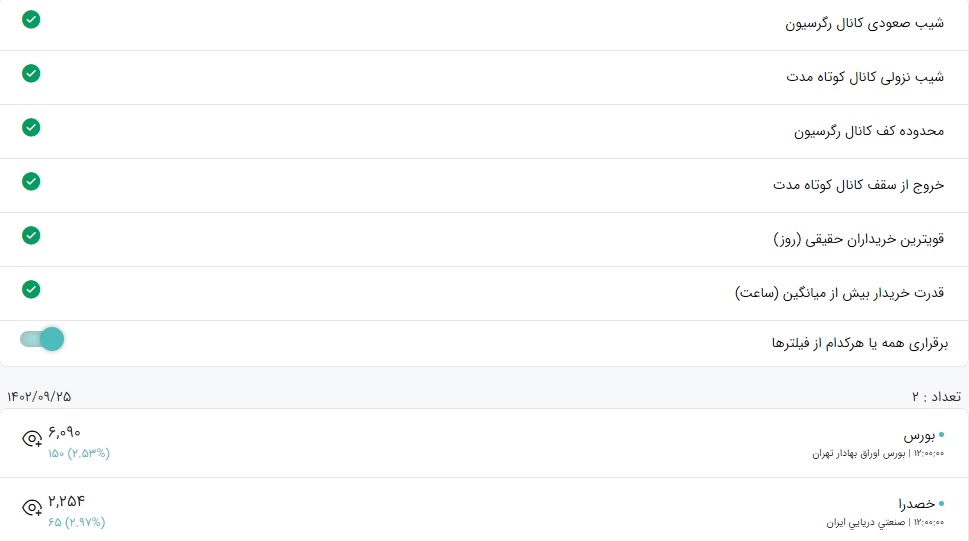Click green check for شیب صعودی کانال رگرسیون
969x541 pixels.
coord(31,20)
